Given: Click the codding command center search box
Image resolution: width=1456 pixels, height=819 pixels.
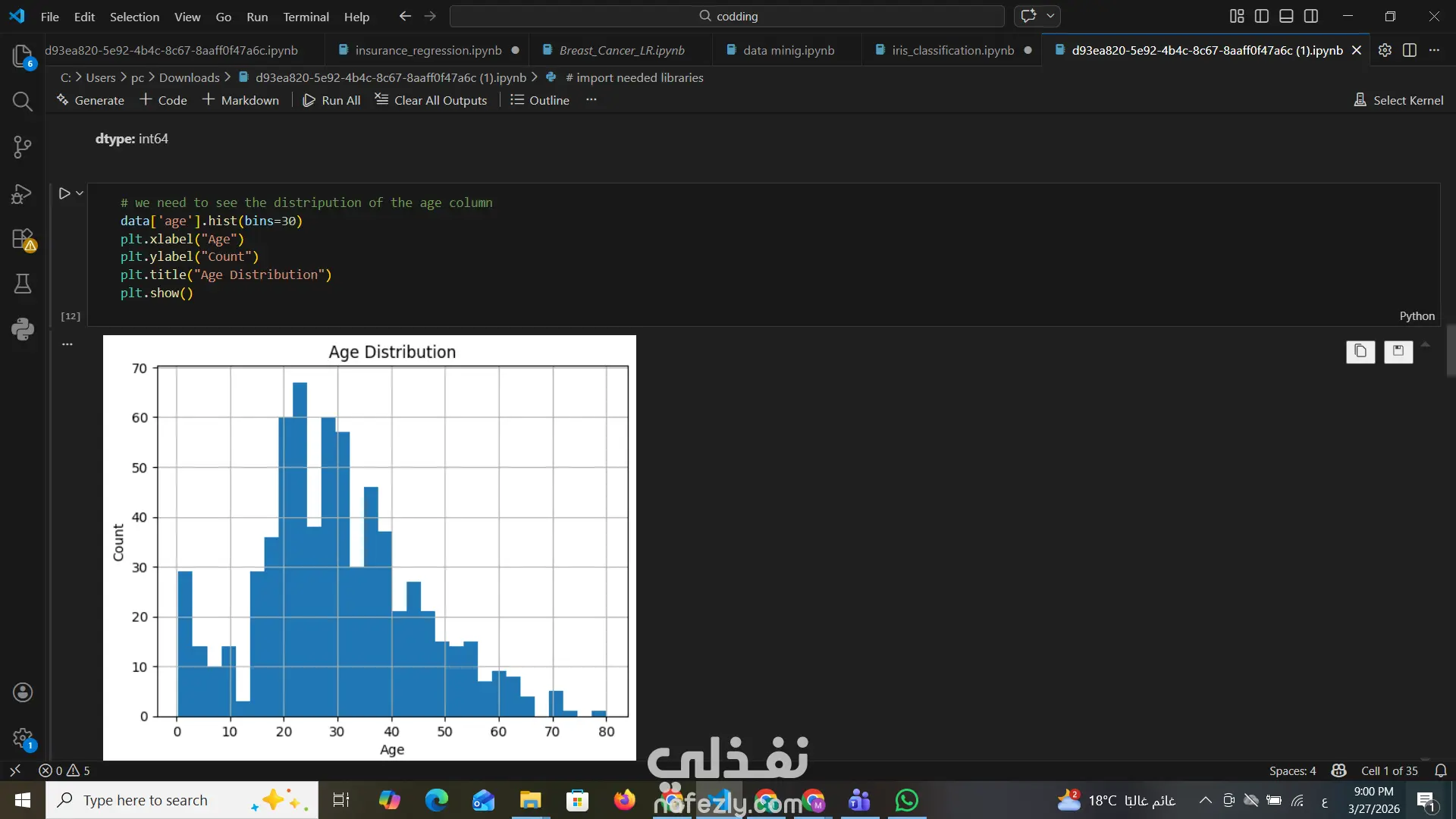Looking at the screenshot, I should (x=726, y=16).
